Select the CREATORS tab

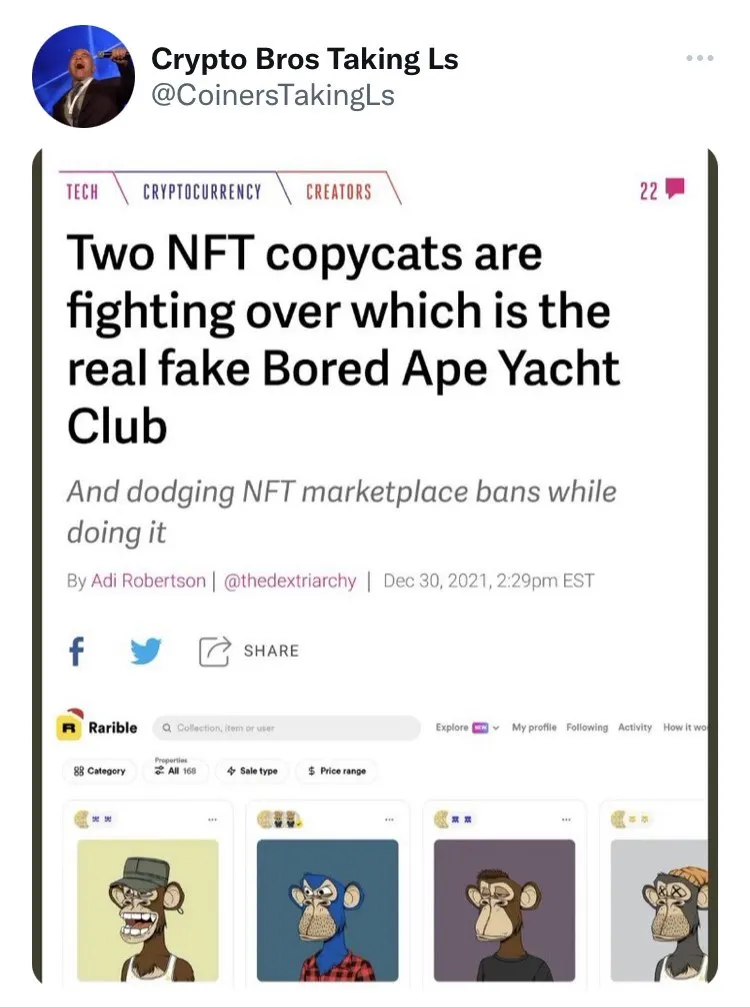pyautogui.click(x=339, y=191)
